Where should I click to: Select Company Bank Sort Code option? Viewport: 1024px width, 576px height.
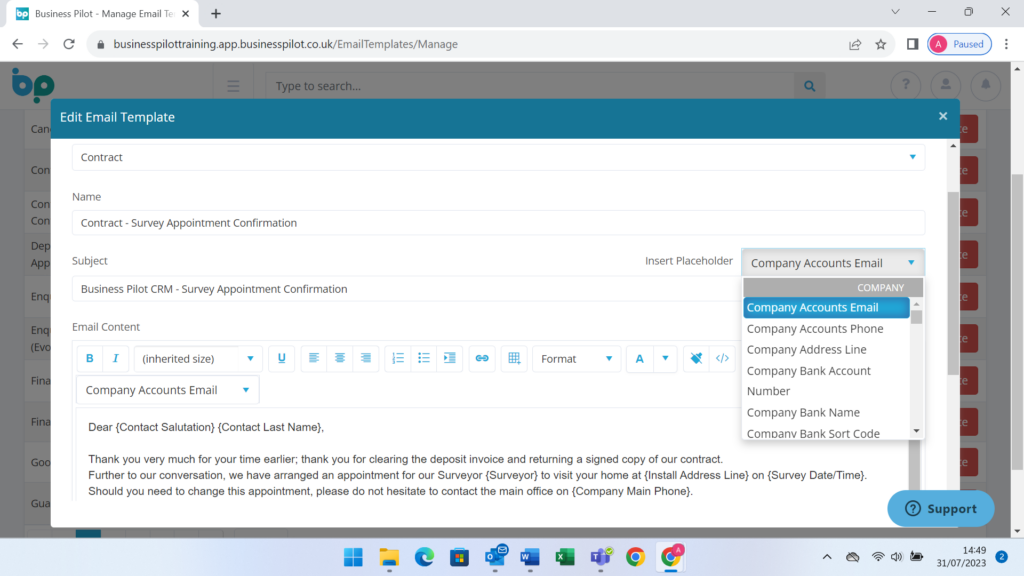[826, 432]
